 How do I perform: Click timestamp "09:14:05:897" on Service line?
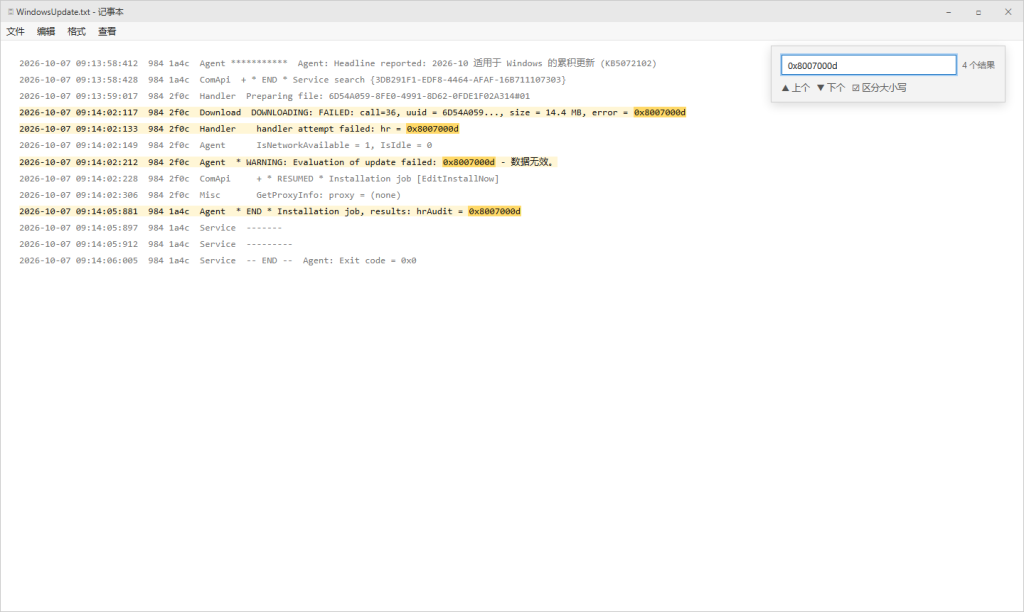pyautogui.click(x=106, y=227)
